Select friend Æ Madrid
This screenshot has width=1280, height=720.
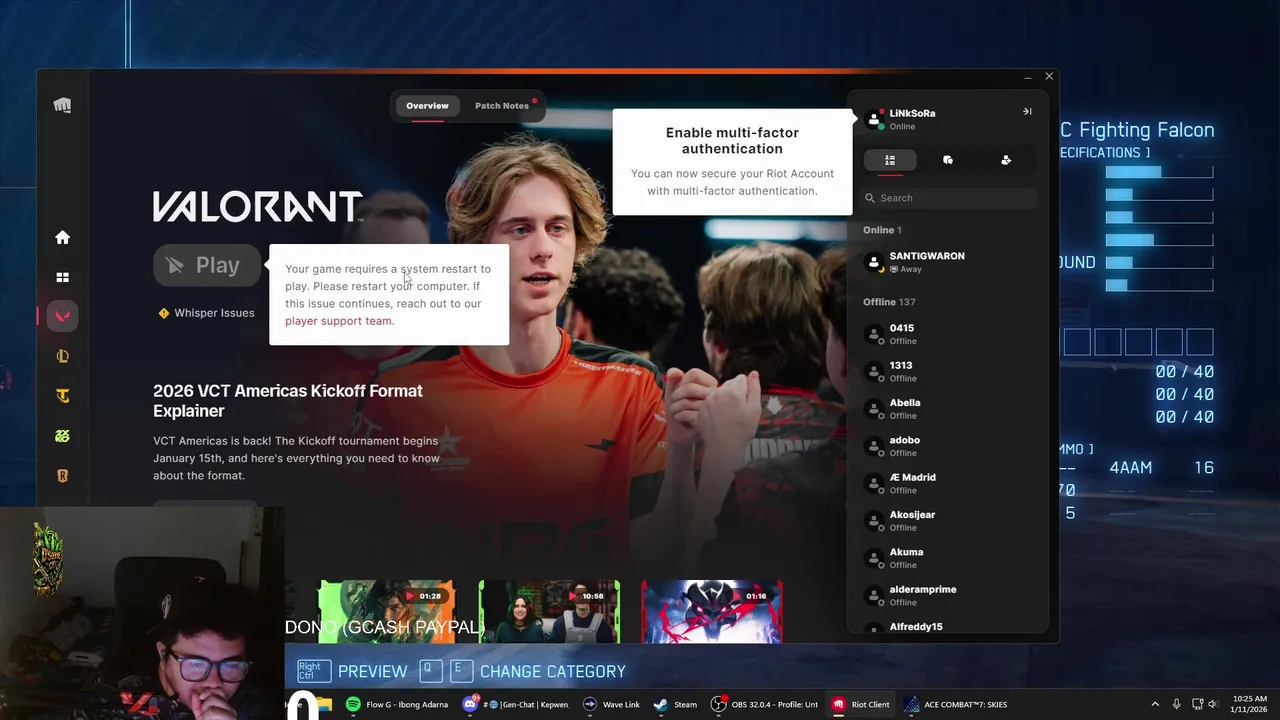(948, 483)
